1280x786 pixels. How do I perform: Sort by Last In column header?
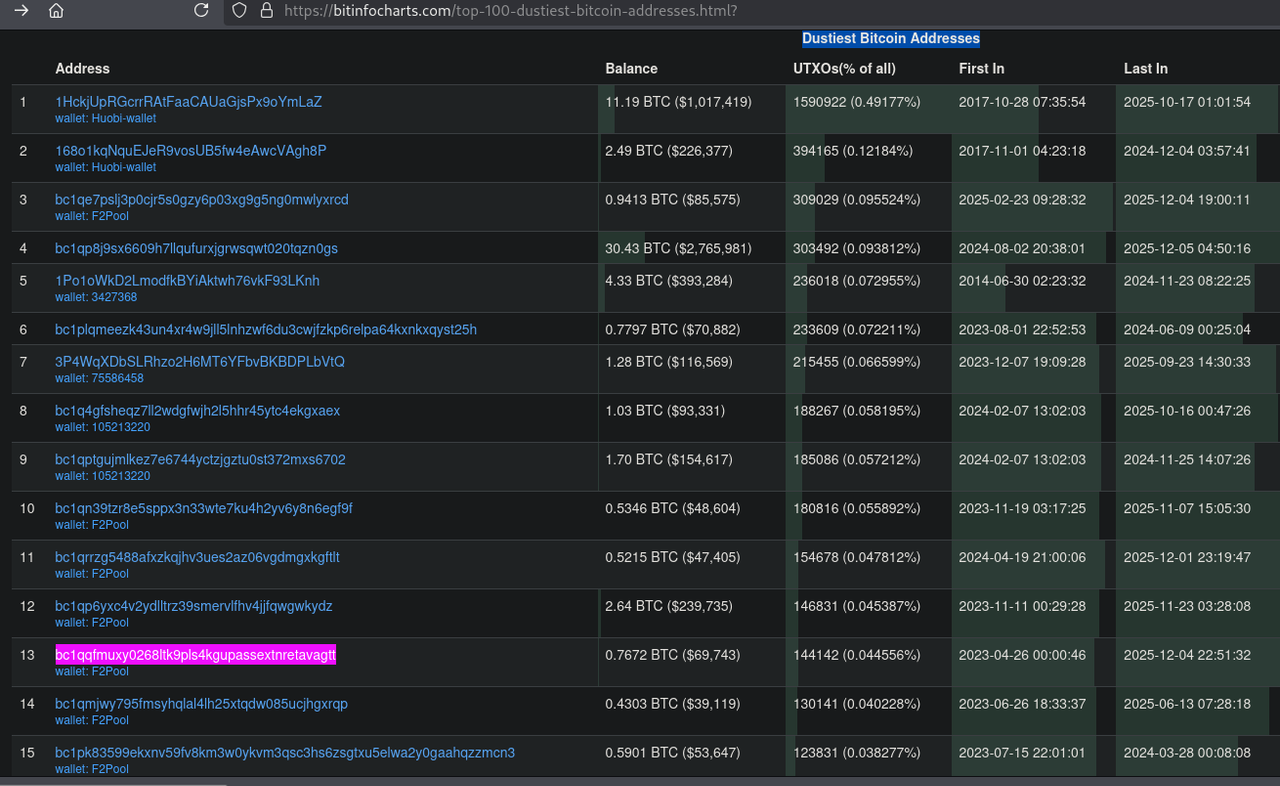[x=1146, y=69]
